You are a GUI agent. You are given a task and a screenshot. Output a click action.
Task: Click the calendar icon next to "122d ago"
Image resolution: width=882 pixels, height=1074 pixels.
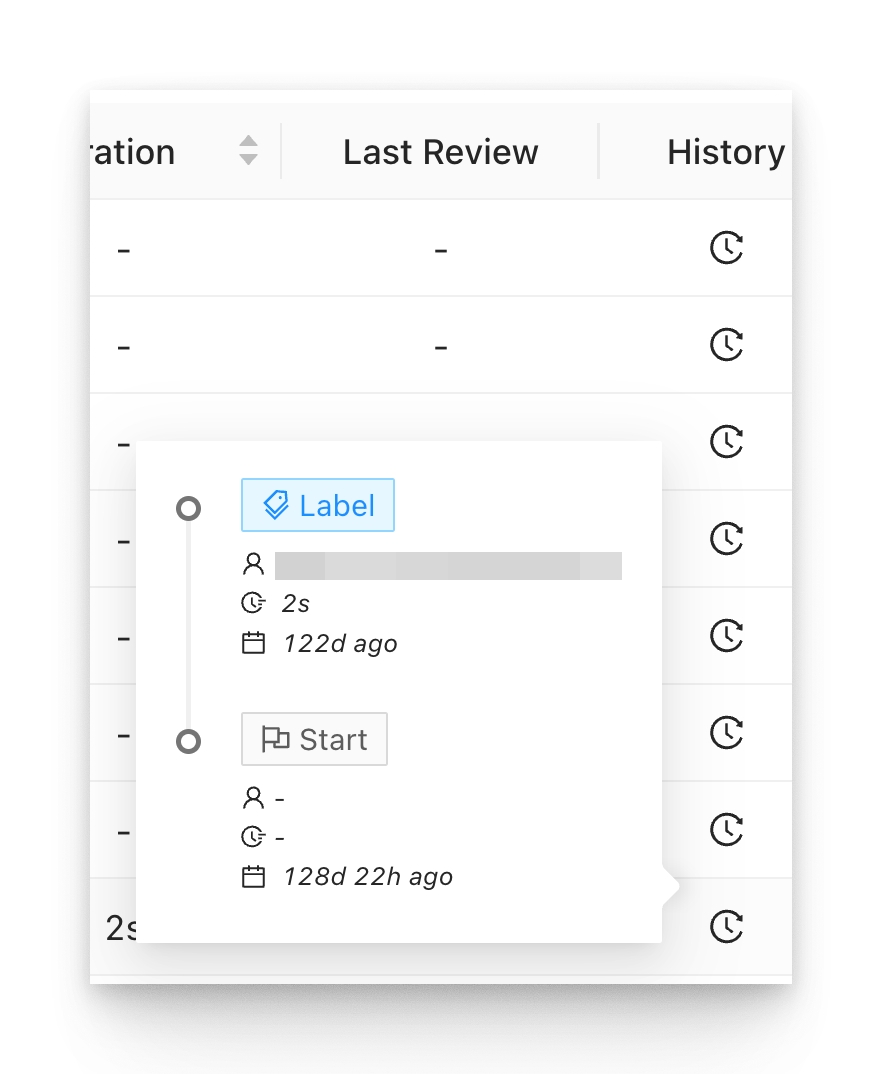(x=254, y=643)
